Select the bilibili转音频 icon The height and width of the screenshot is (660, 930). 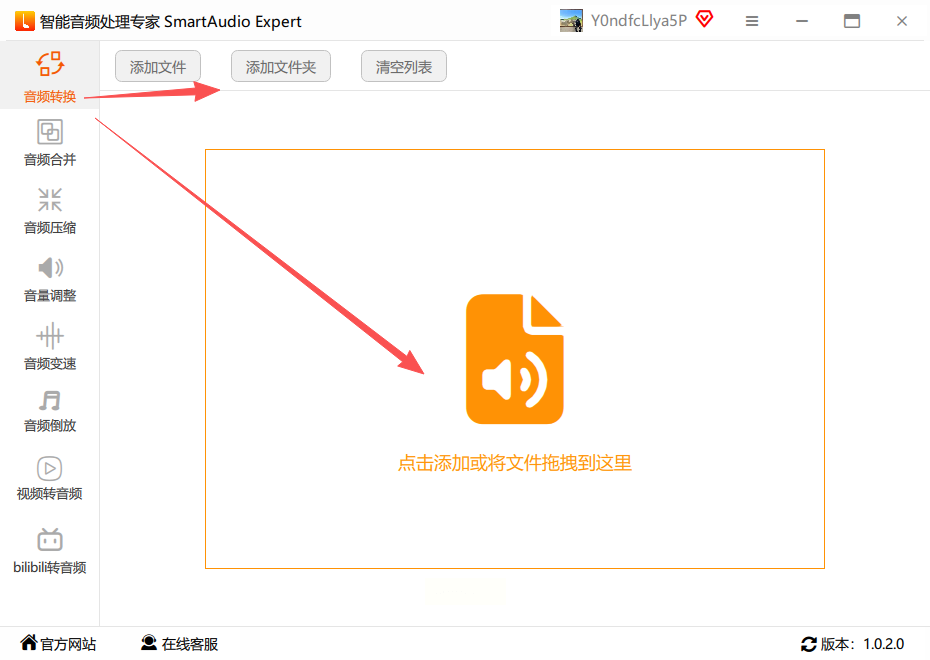[x=50, y=540]
